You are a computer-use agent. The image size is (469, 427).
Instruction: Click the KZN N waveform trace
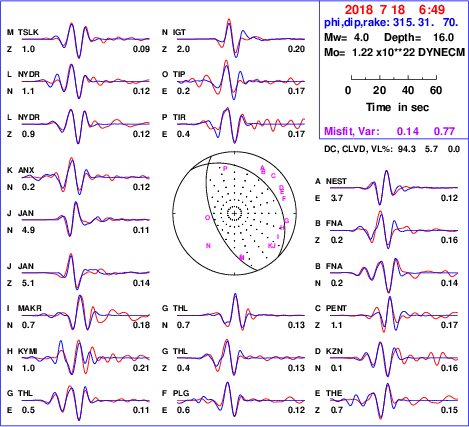[394, 359]
